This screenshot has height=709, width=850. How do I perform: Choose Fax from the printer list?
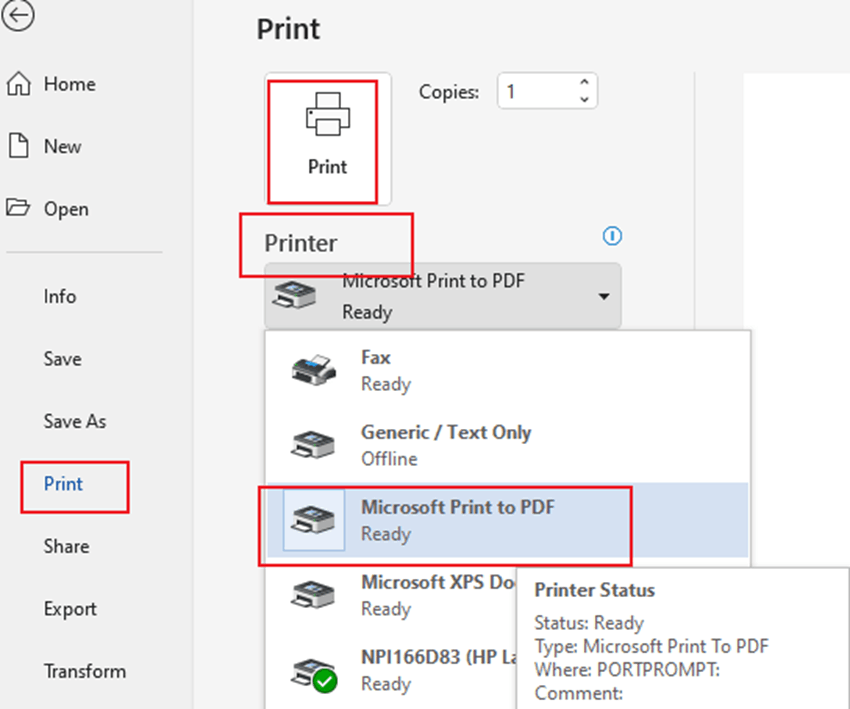508,370
